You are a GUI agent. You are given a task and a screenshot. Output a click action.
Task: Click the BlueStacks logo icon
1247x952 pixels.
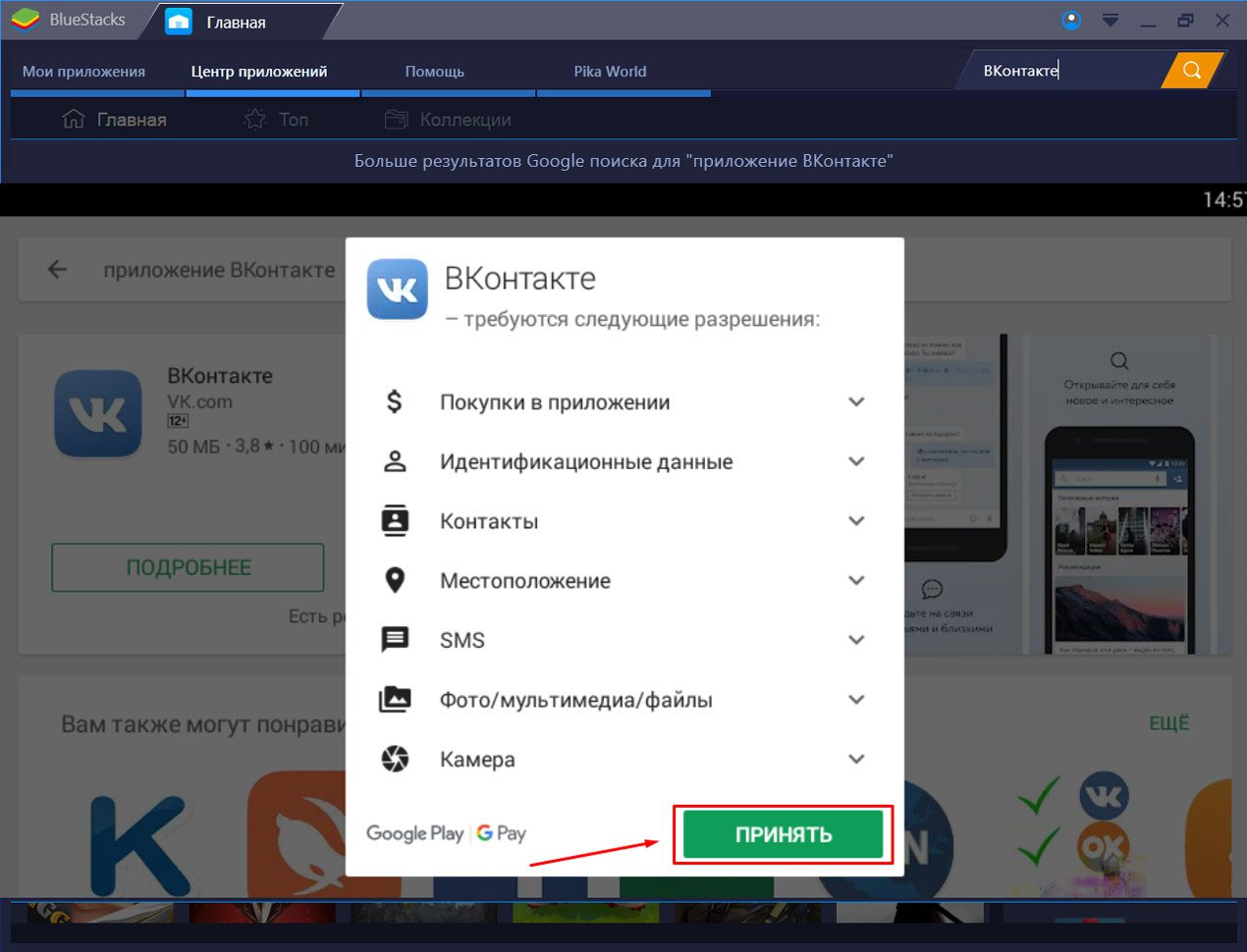click(x=25, y=20)
